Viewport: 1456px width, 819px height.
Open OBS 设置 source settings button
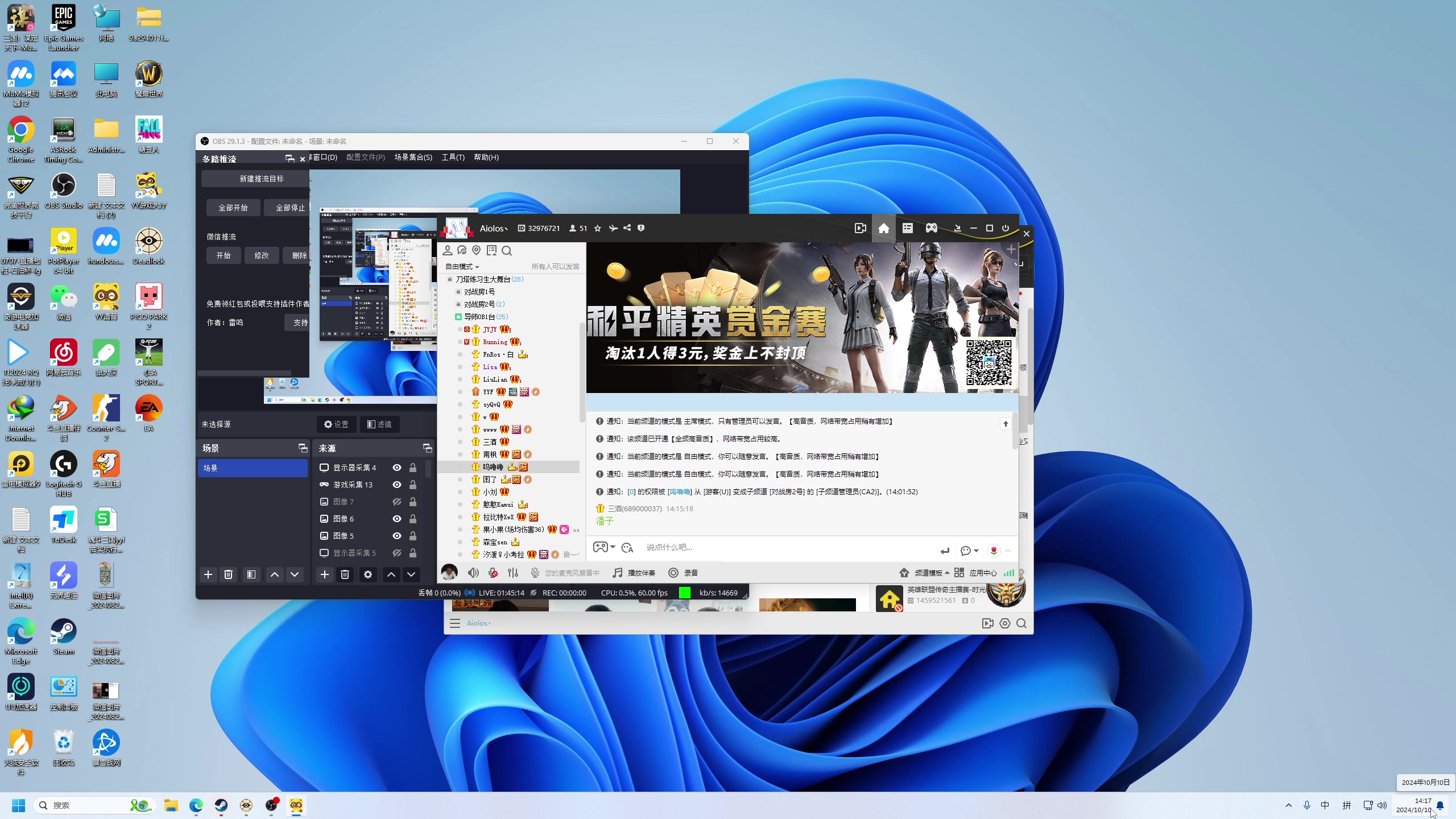coord(336,424)
